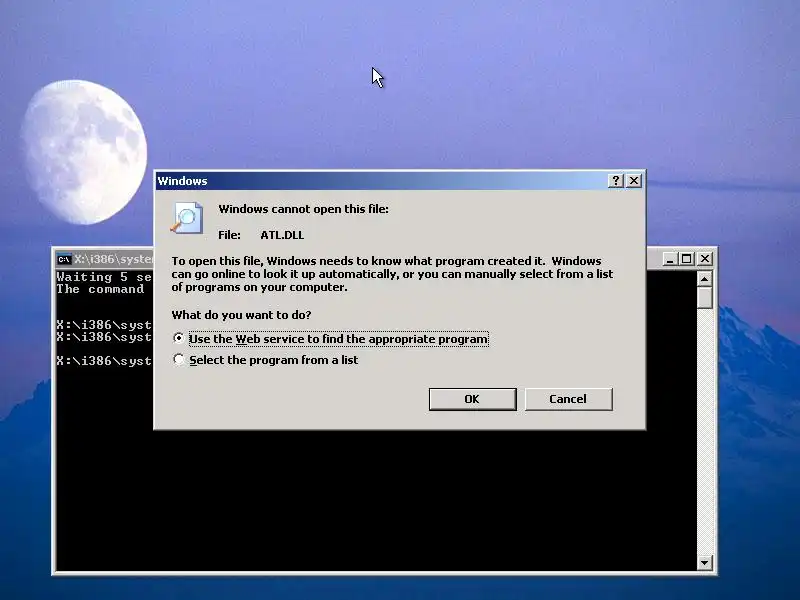Screen dimensions: 800x600
Task: Close the command prompt window
Action: click(x=705, y=259)
